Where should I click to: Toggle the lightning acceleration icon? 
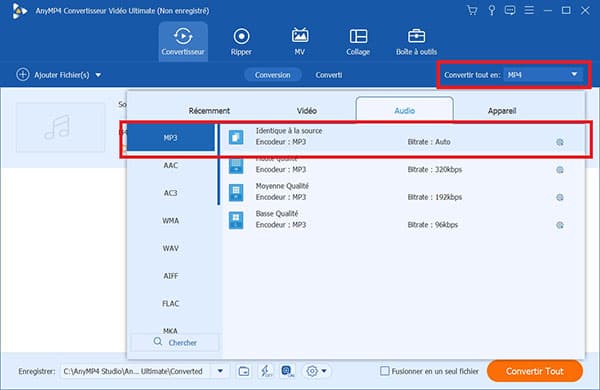tap(266, 371)
